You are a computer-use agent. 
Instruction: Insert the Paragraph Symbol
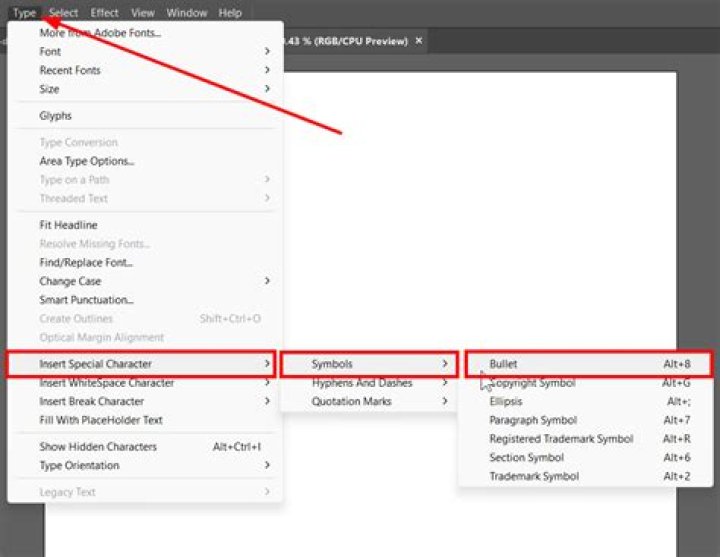[588, 420]
